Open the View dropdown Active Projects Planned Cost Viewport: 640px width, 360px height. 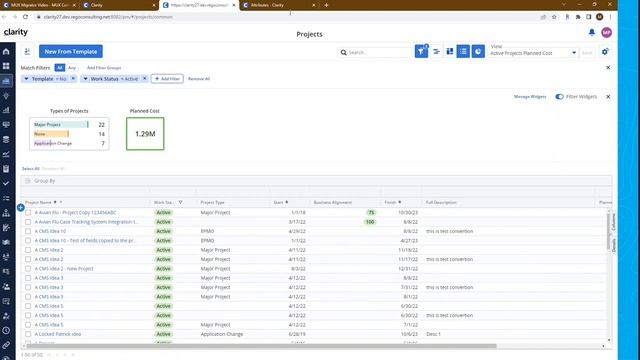pyautogui.click(x=533, y=53)
